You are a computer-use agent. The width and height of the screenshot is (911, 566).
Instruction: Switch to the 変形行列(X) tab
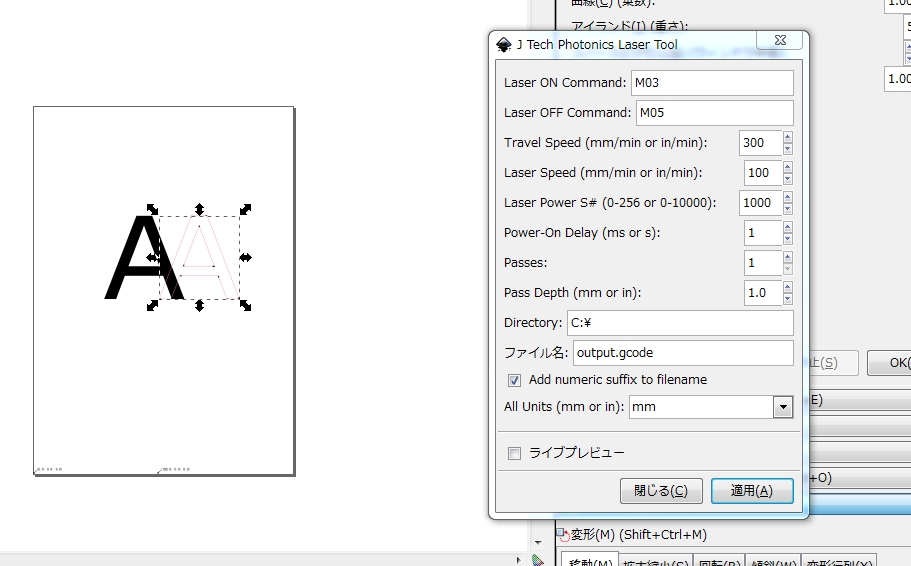point(839,561)
